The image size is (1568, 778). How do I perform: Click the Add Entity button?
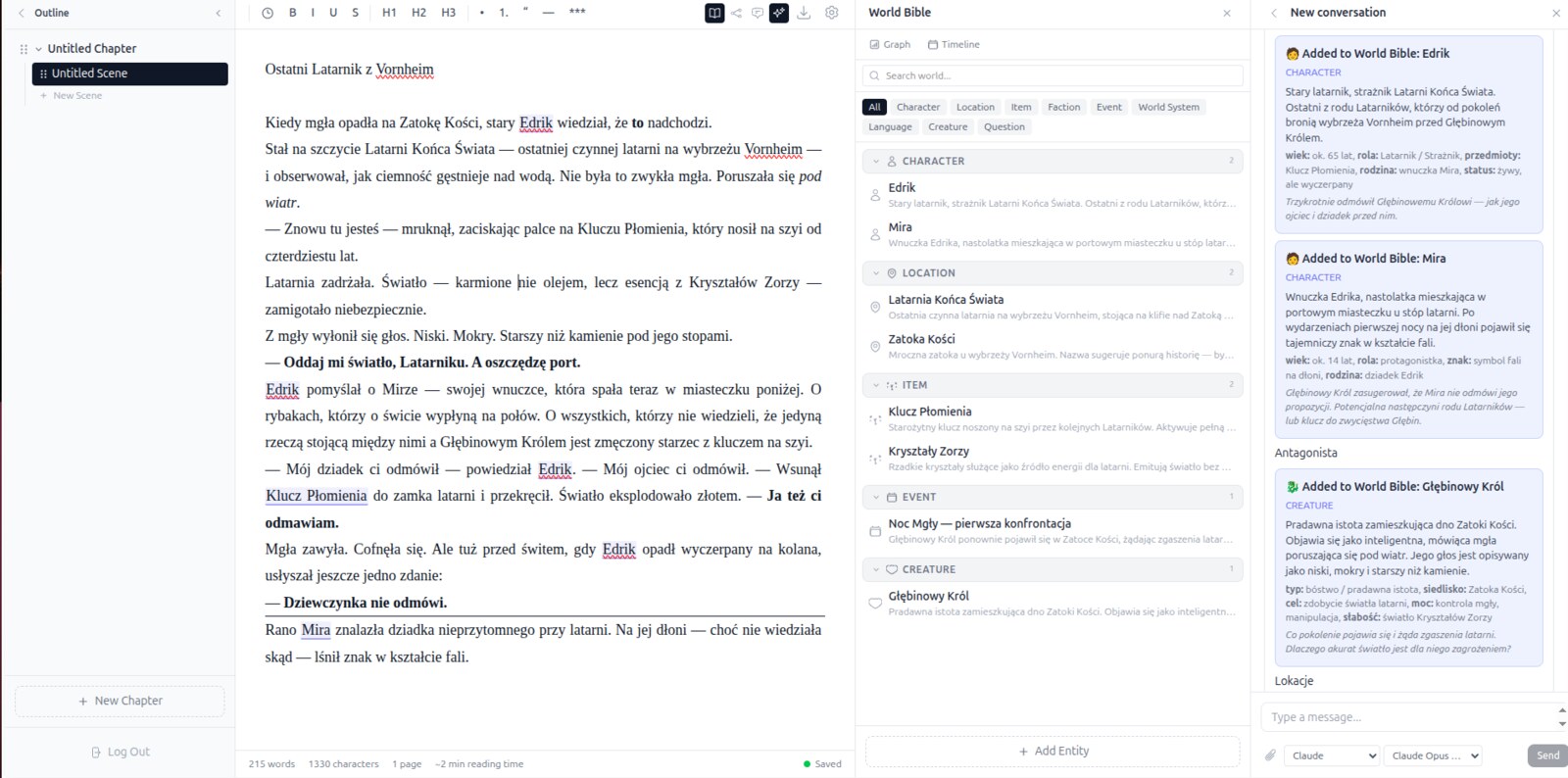[1053, 751]
